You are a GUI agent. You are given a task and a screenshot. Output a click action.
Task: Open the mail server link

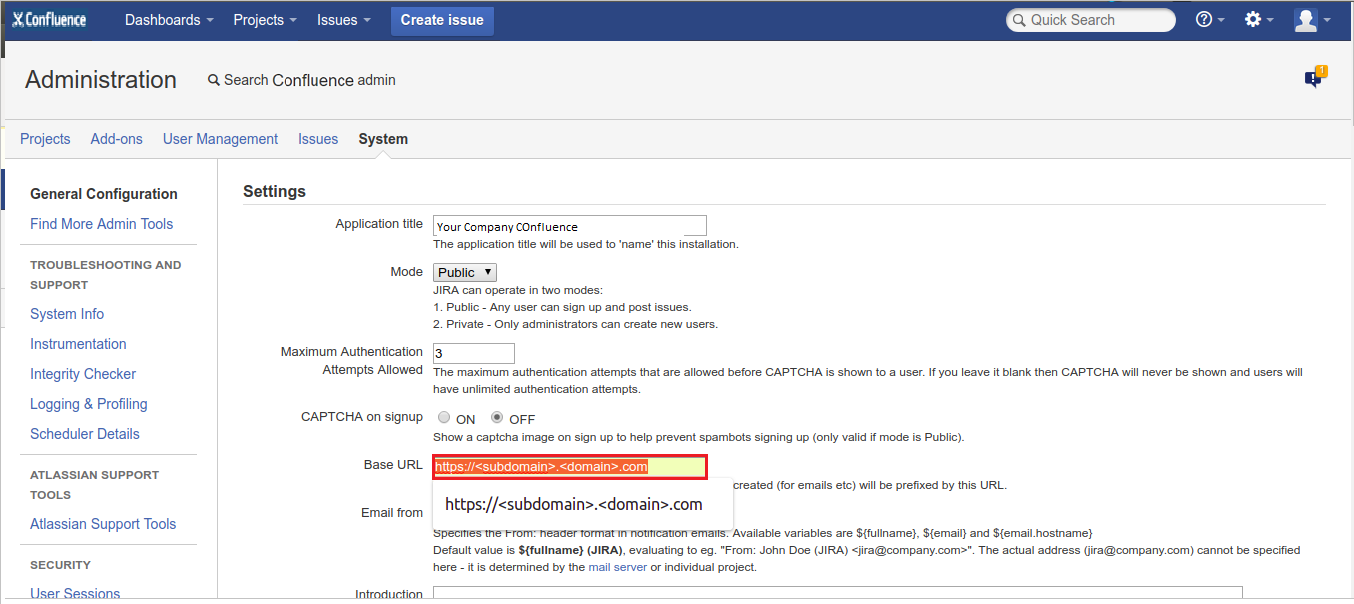[x=618, y=566]
